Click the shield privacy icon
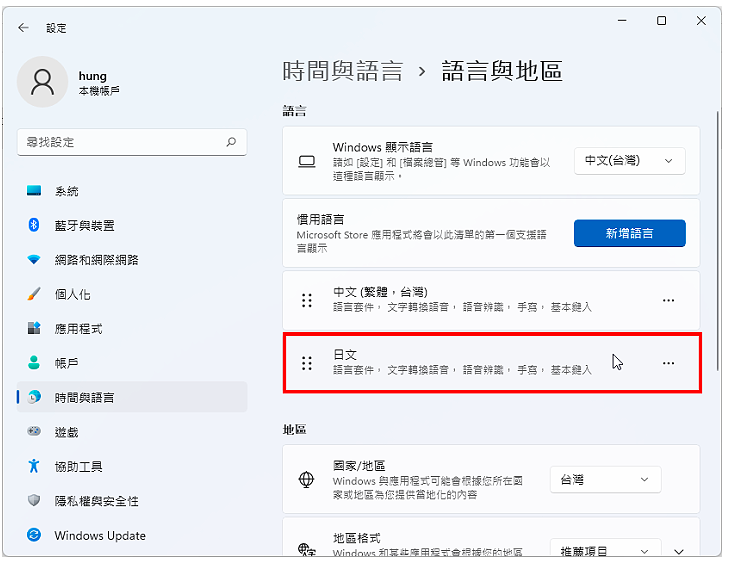Image resolution: width=732 pixels, height=563 pixels. [34, 500]
